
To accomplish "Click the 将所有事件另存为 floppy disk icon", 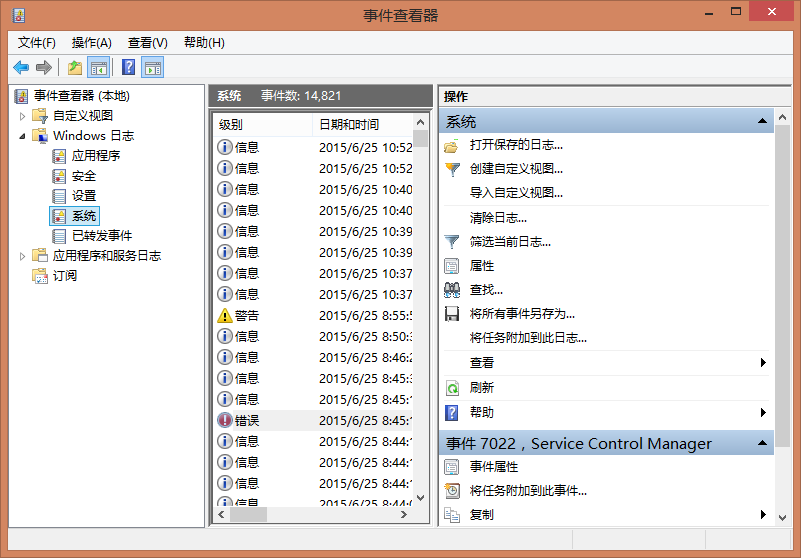I will click(x=452, y=314).
